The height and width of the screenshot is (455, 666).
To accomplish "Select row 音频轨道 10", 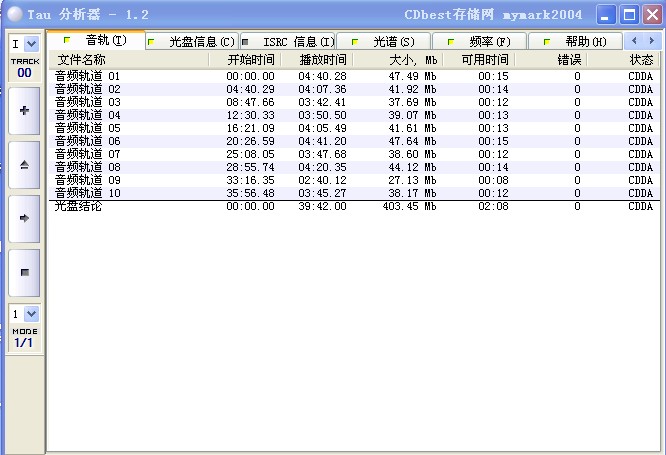I will click(354, 193).
